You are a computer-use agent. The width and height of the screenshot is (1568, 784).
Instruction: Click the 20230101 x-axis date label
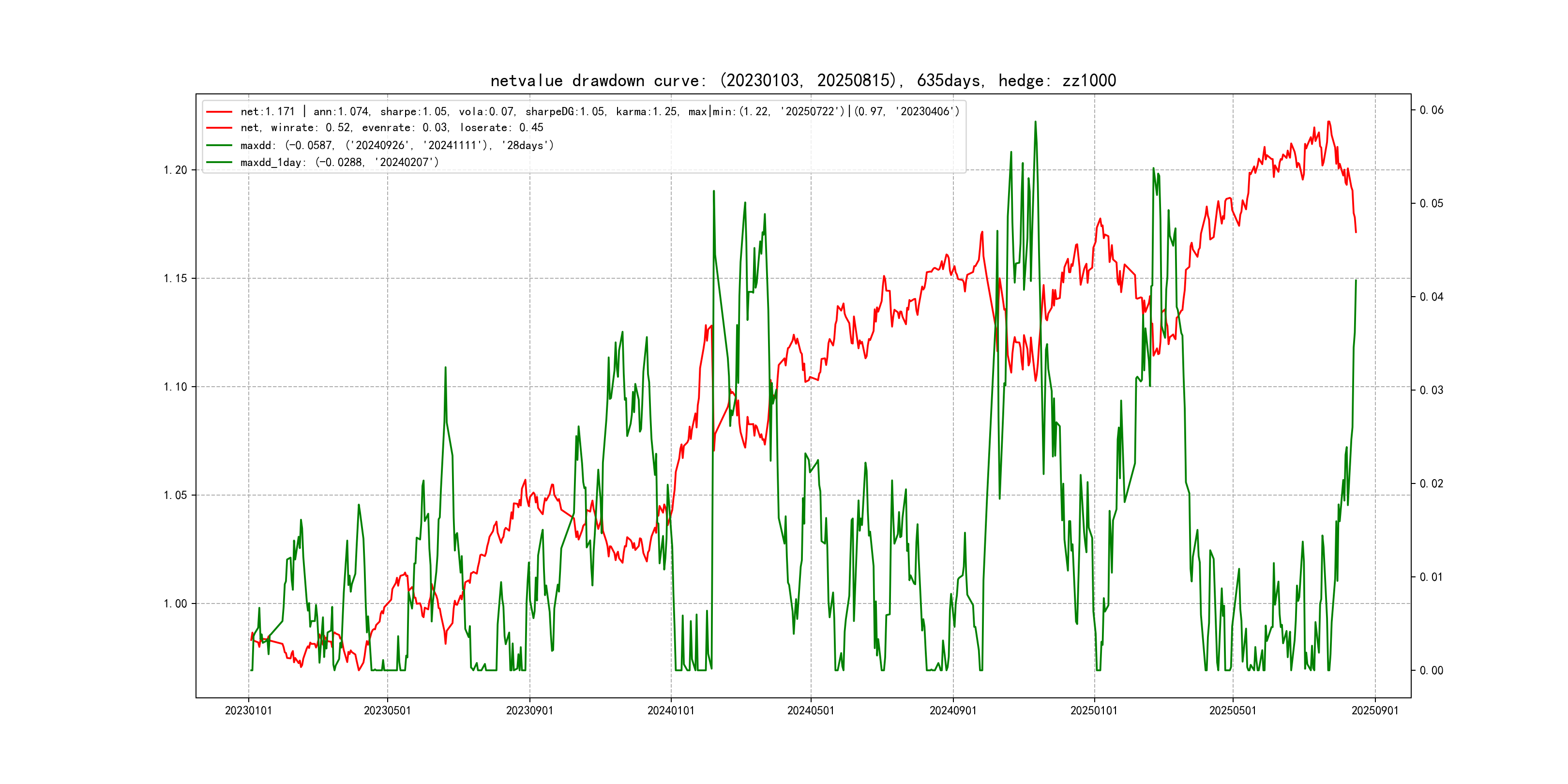tap(248, 711)
